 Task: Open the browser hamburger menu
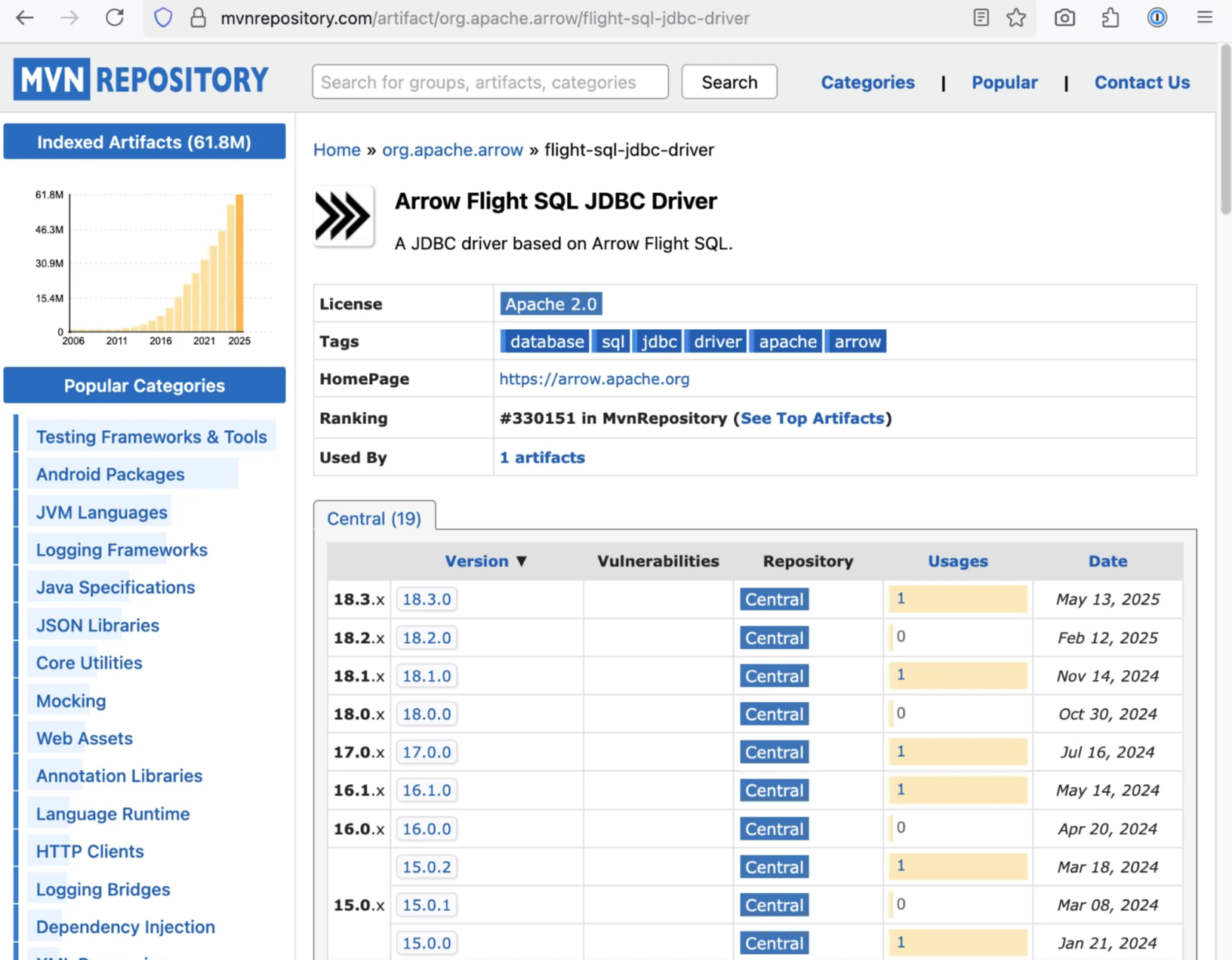(x=1204, y=18)
